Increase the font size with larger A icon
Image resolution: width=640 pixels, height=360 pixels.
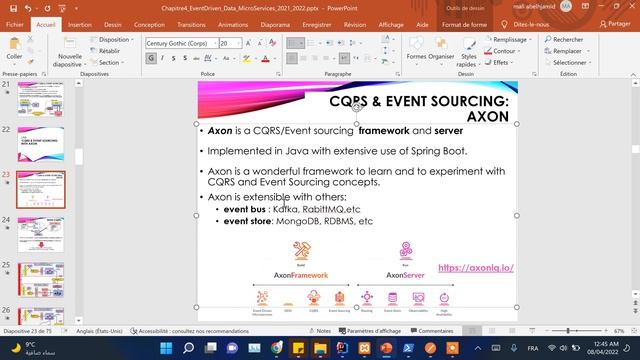click(248, 43)
